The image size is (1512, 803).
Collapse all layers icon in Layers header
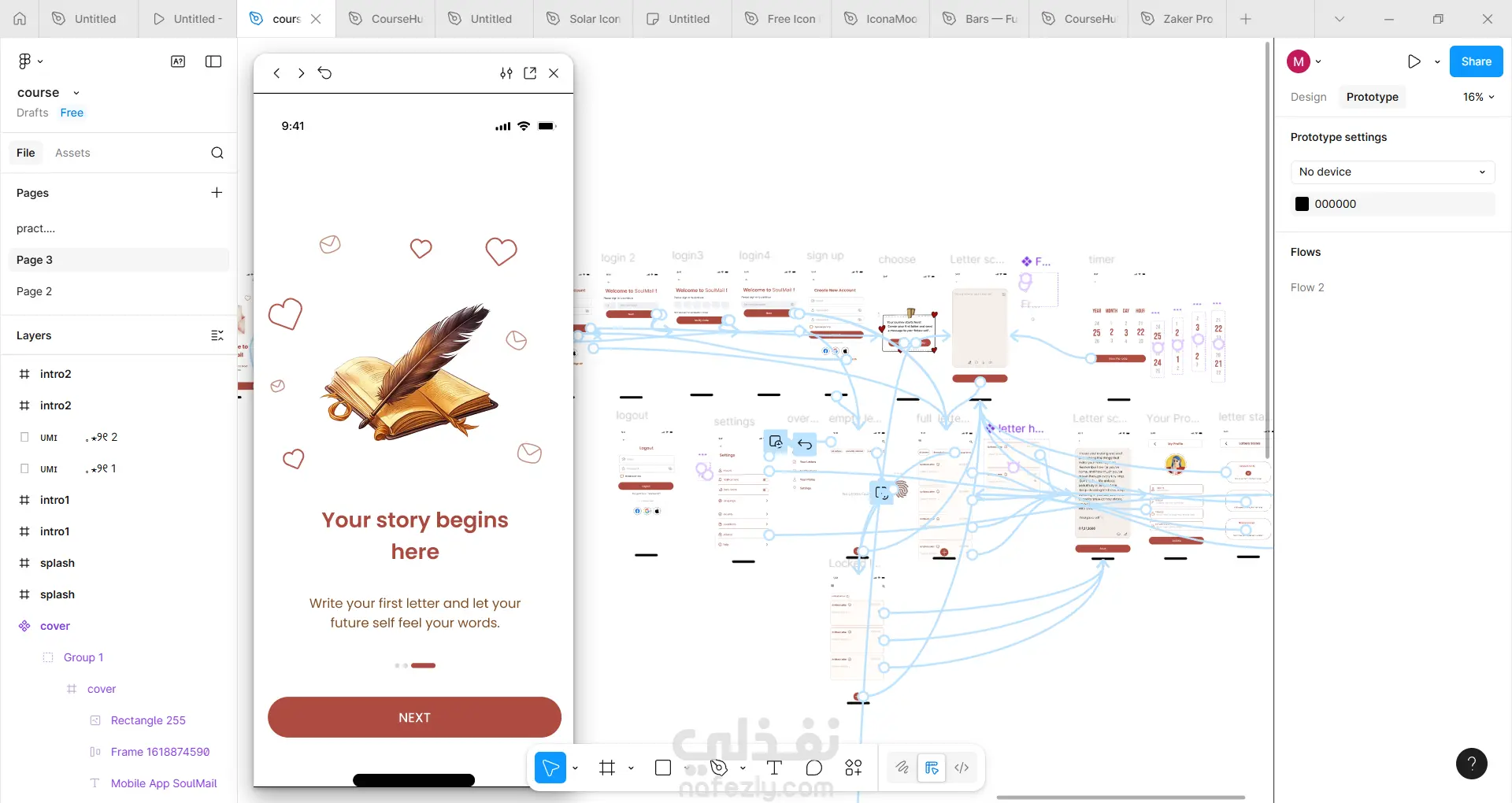[x=217, y=335]
